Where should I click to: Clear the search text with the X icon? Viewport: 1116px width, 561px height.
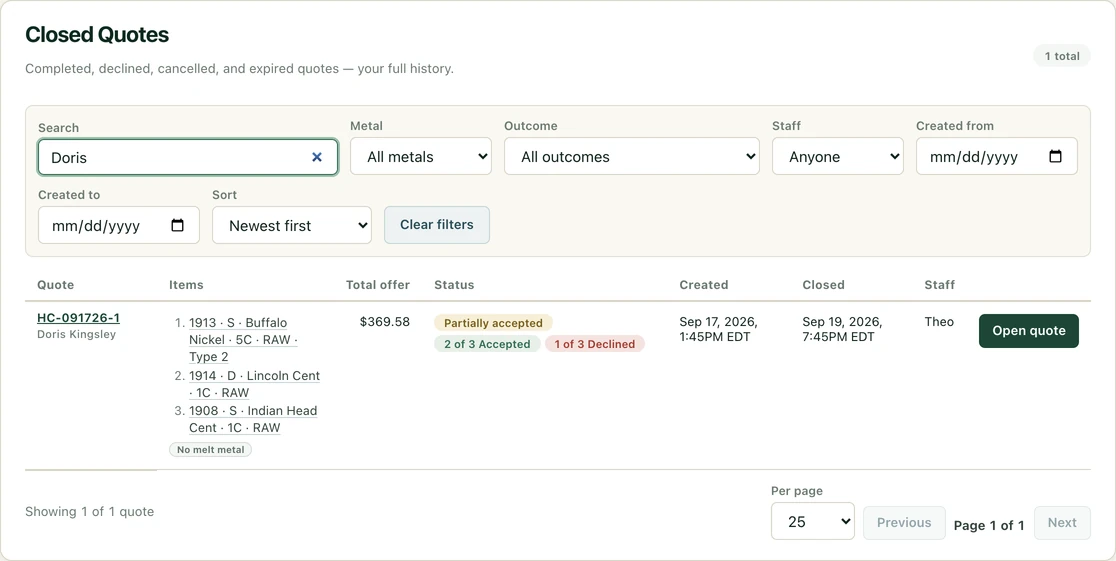(317, 157)
